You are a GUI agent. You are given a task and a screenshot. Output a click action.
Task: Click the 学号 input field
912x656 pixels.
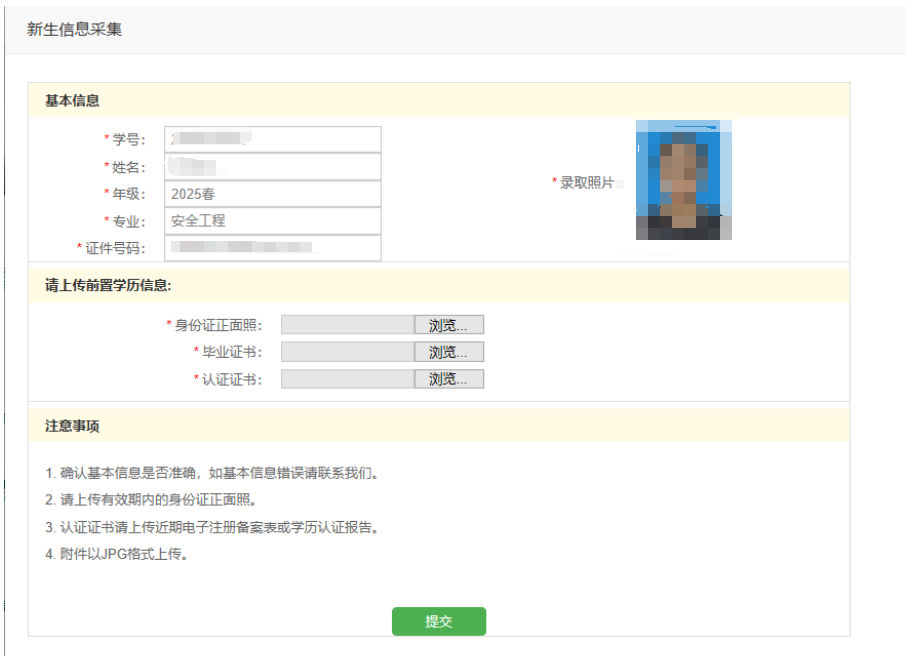click(272, 139)
